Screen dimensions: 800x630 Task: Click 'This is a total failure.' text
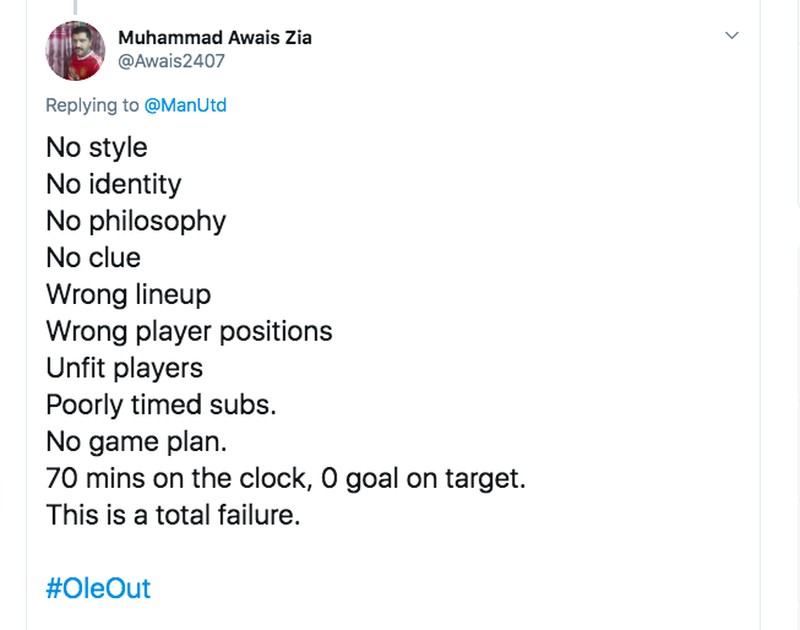[x=173, y=516]
